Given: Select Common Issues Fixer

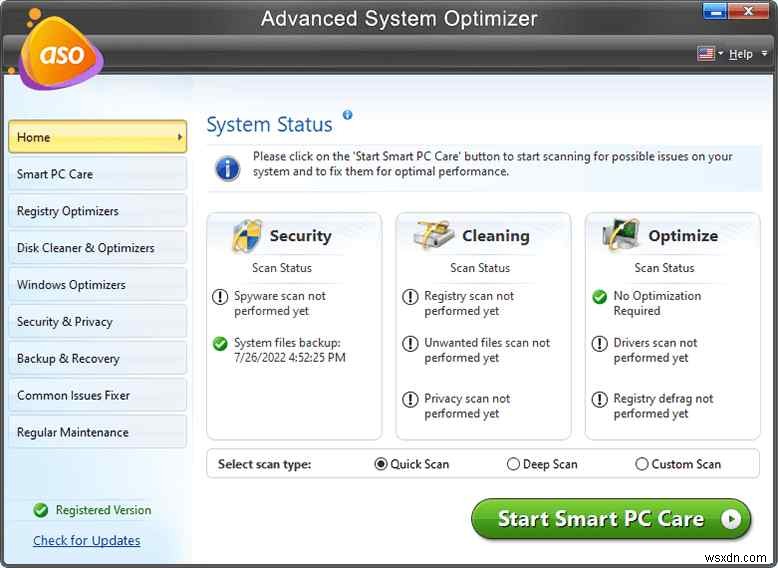Looking at the screenshot, I should [98, 395].
